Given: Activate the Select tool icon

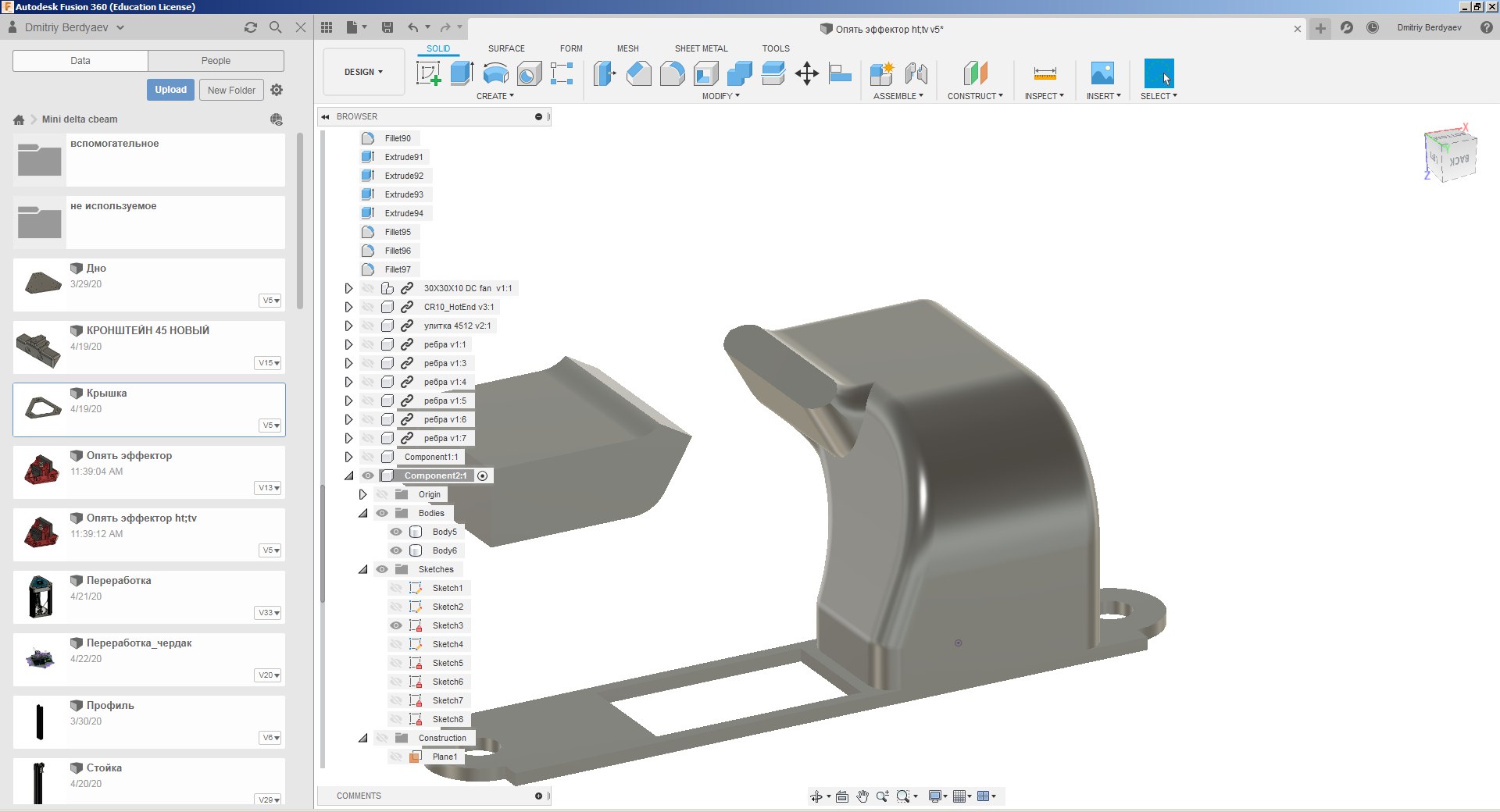Looking at the screenshot, I should 1159,73.
